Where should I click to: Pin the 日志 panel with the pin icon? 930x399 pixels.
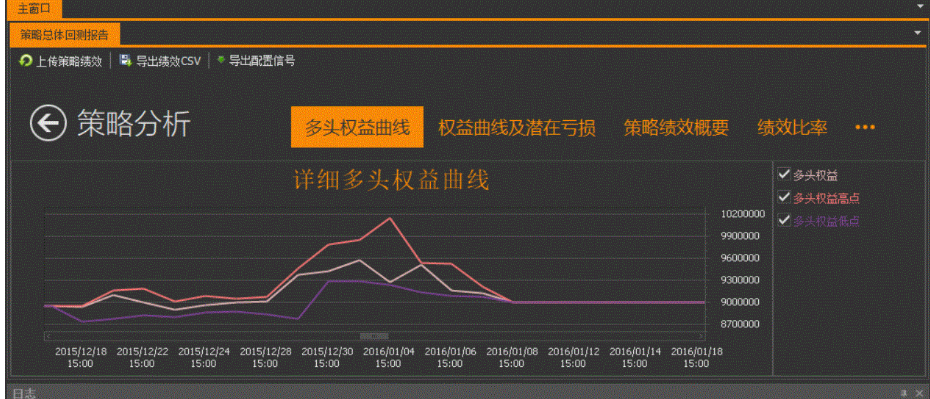coord(904,392)
